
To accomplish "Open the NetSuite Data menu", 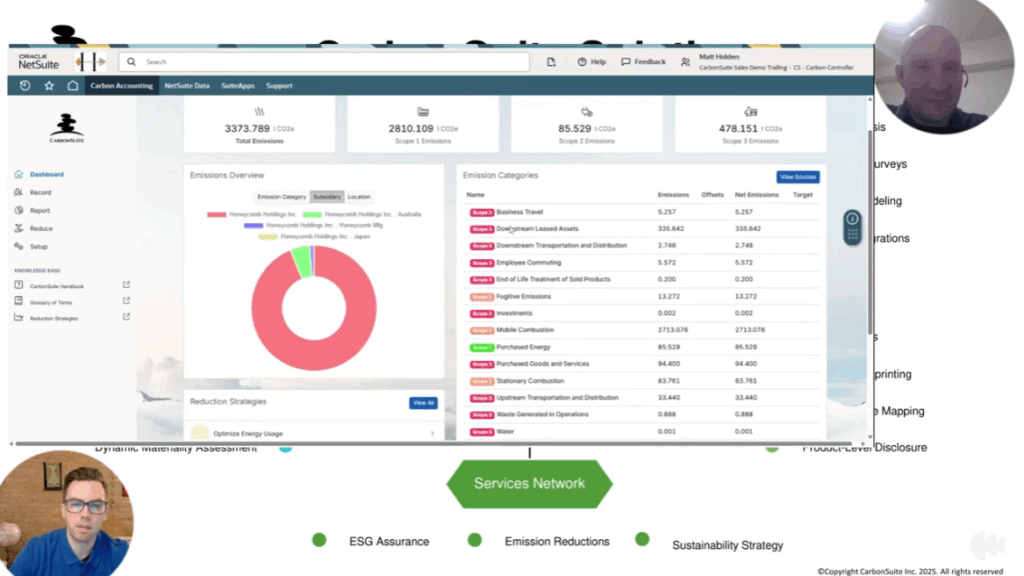I will [187, 86].
